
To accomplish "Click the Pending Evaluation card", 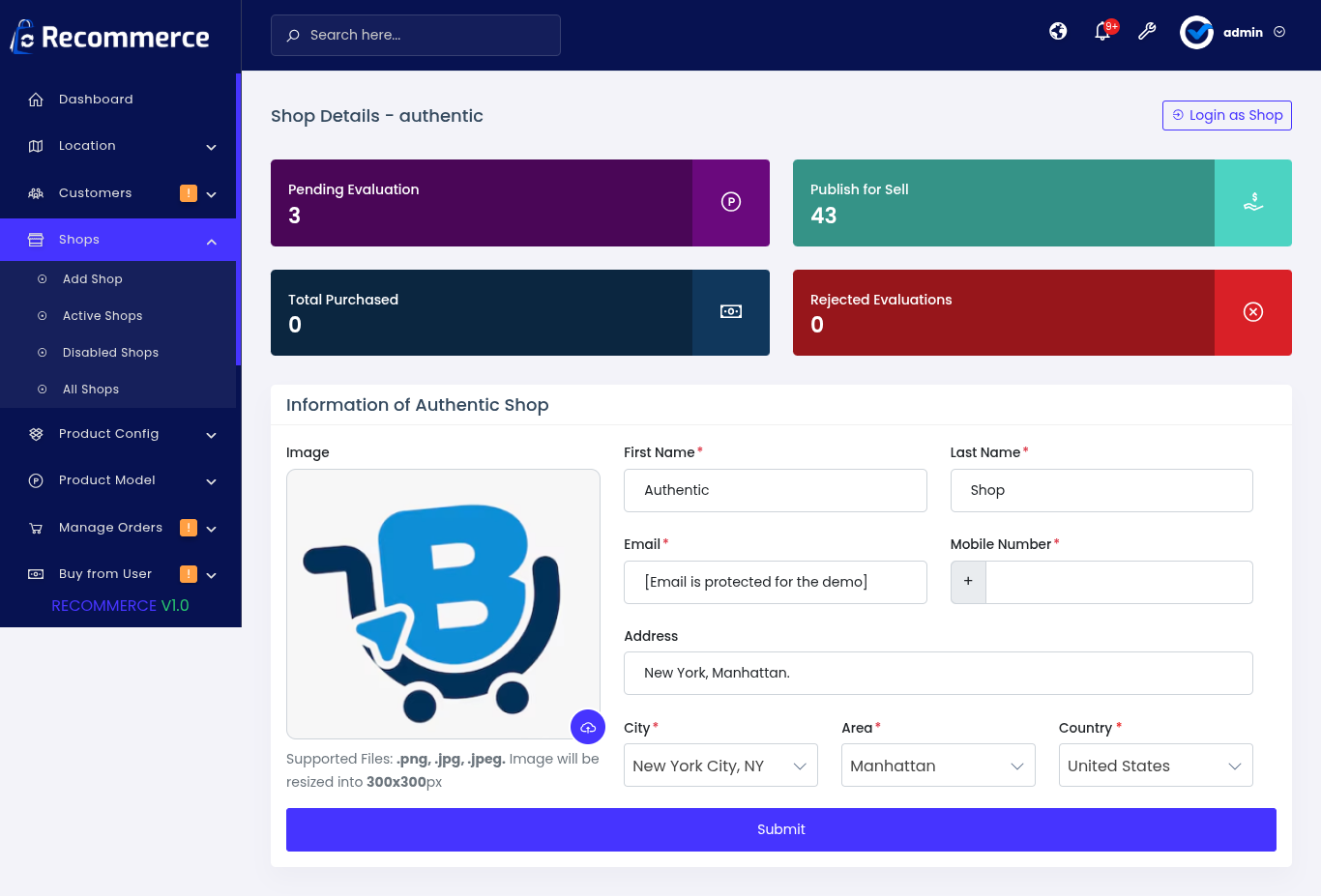I will [x=520, y=203].
